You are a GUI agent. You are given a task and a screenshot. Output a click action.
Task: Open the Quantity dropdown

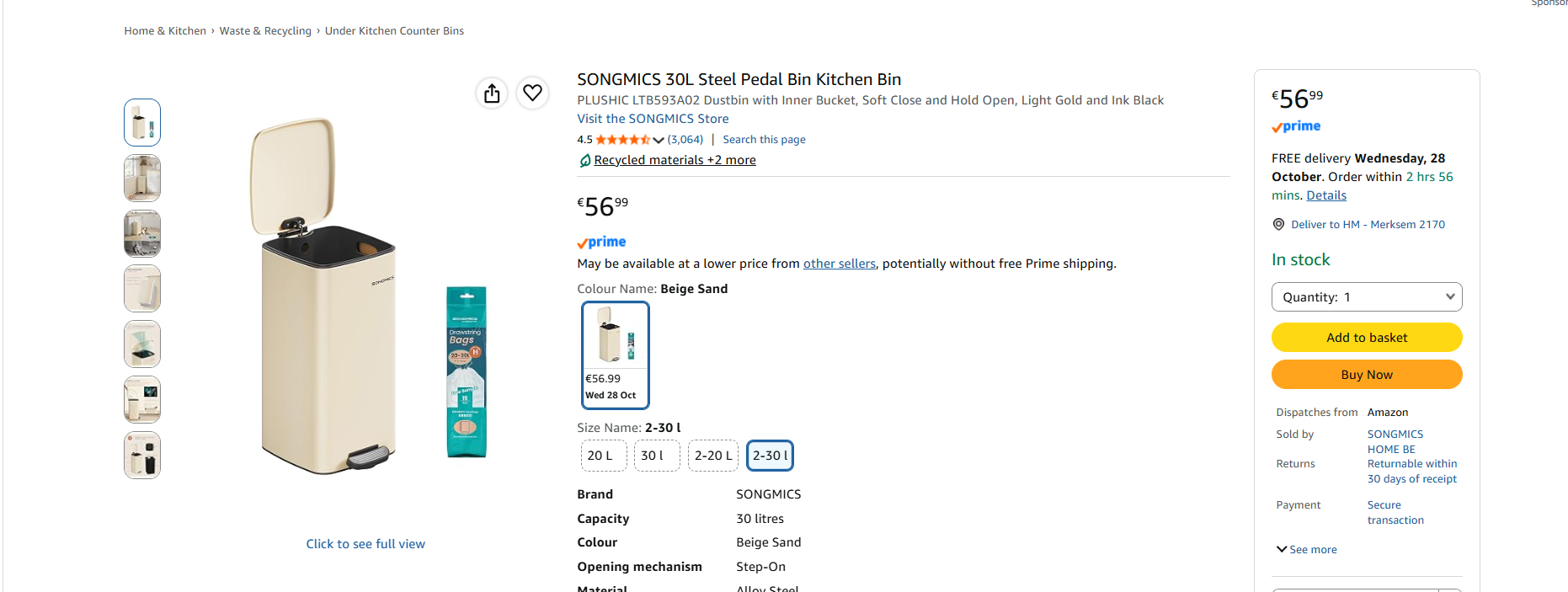1367,297
